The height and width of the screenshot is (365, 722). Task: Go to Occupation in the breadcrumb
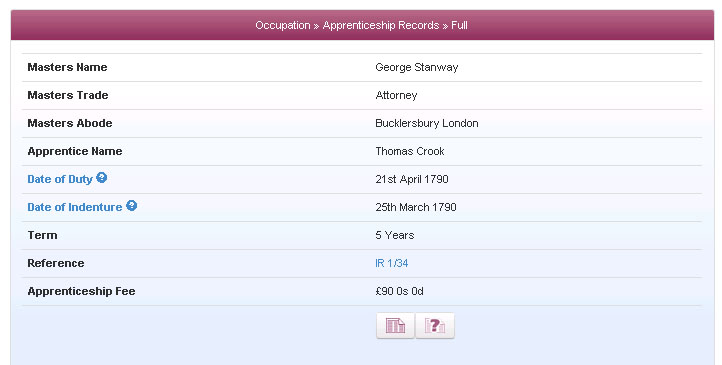(x=283, y=25)
